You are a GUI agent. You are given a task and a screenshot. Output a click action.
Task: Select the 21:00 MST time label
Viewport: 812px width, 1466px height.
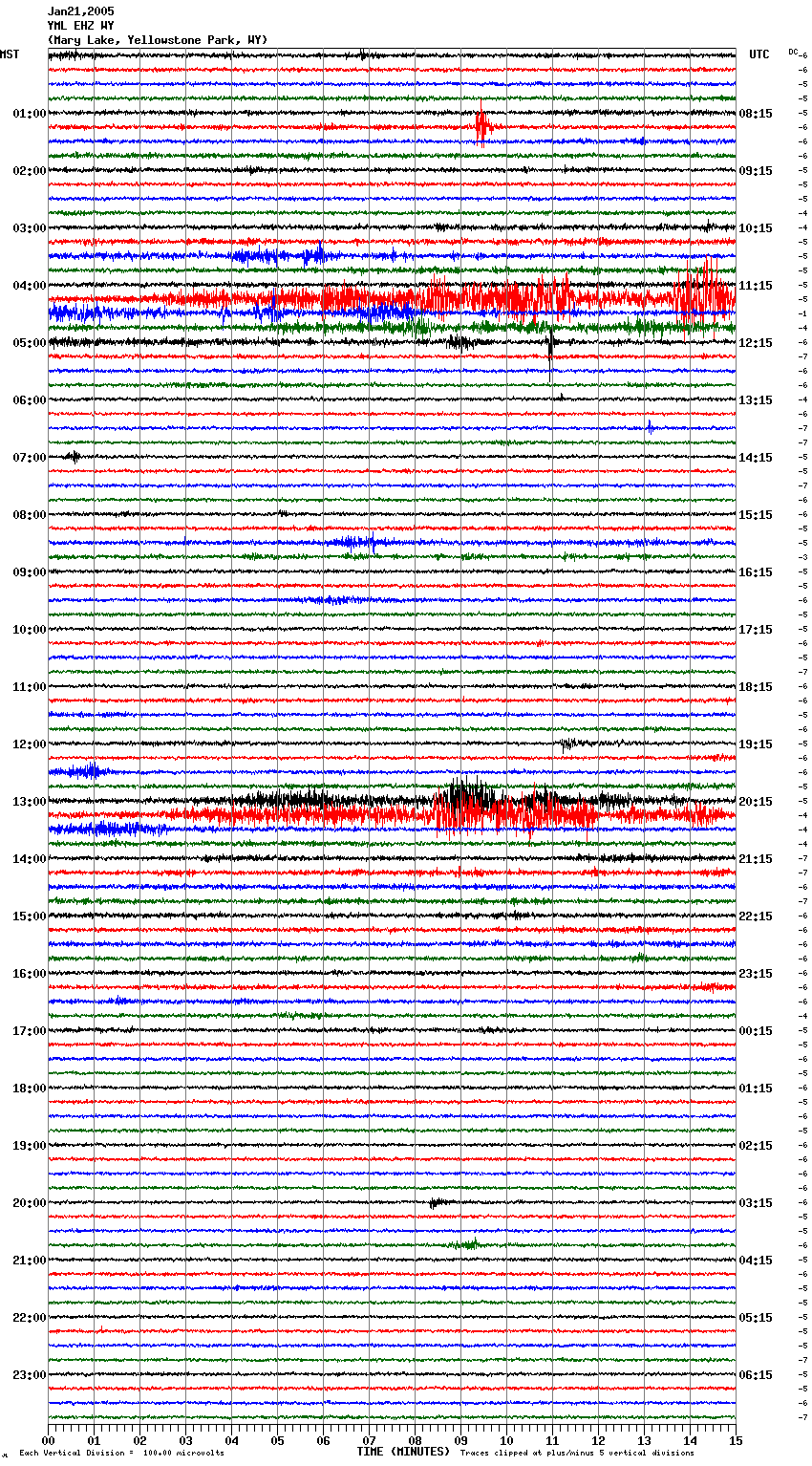(30, 1261)
